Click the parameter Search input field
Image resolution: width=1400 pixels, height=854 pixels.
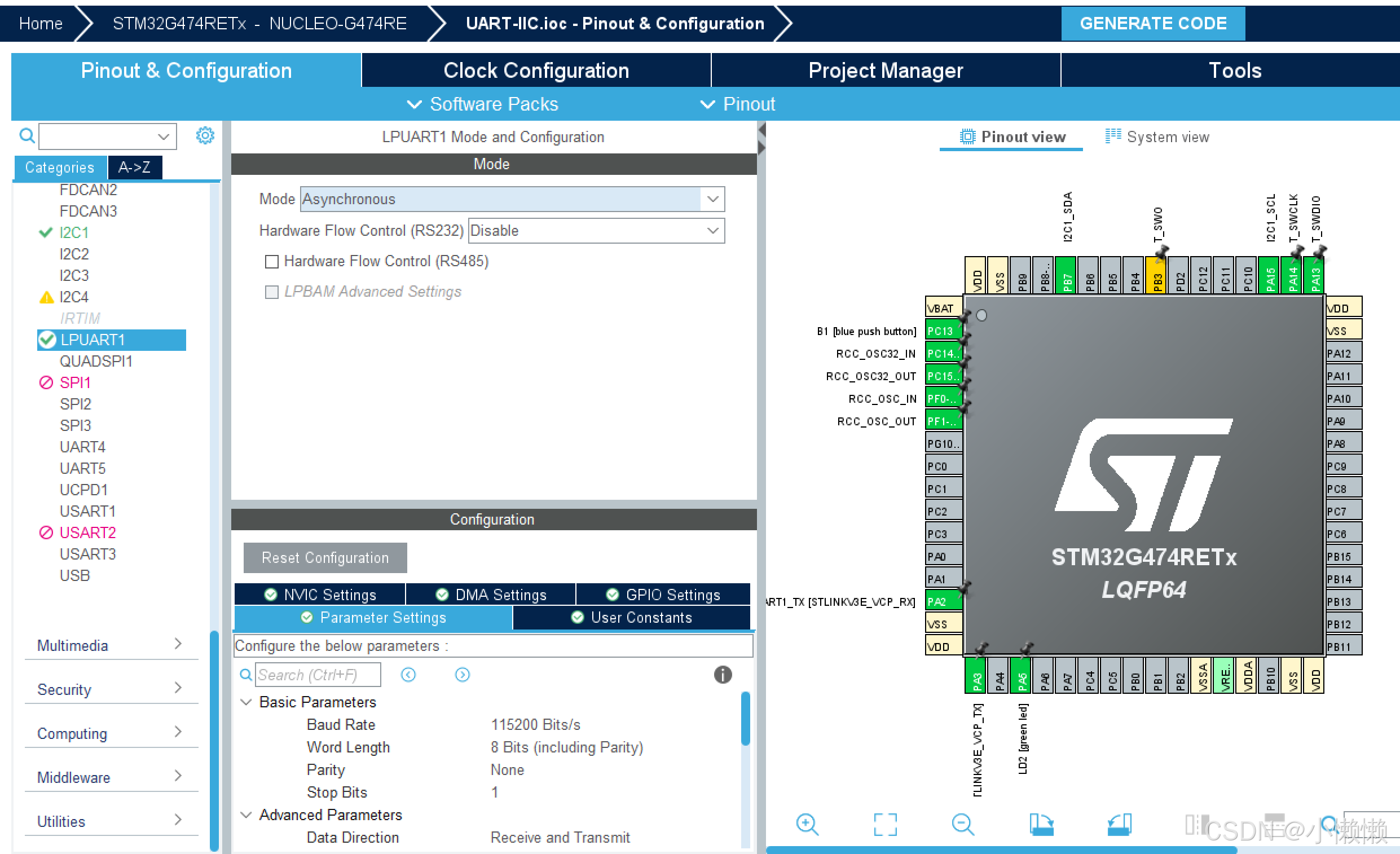coord(317,675)
